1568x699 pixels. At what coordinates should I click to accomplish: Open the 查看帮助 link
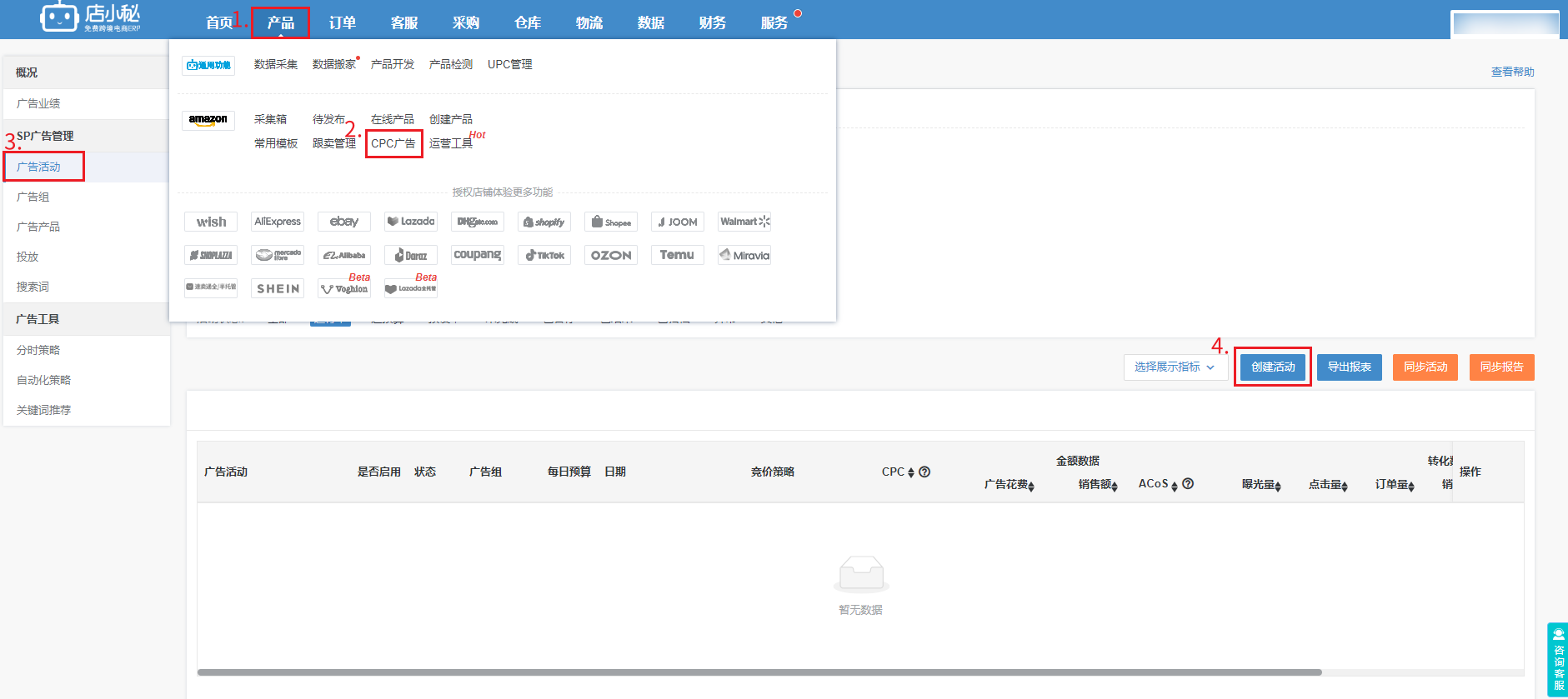1513,72
